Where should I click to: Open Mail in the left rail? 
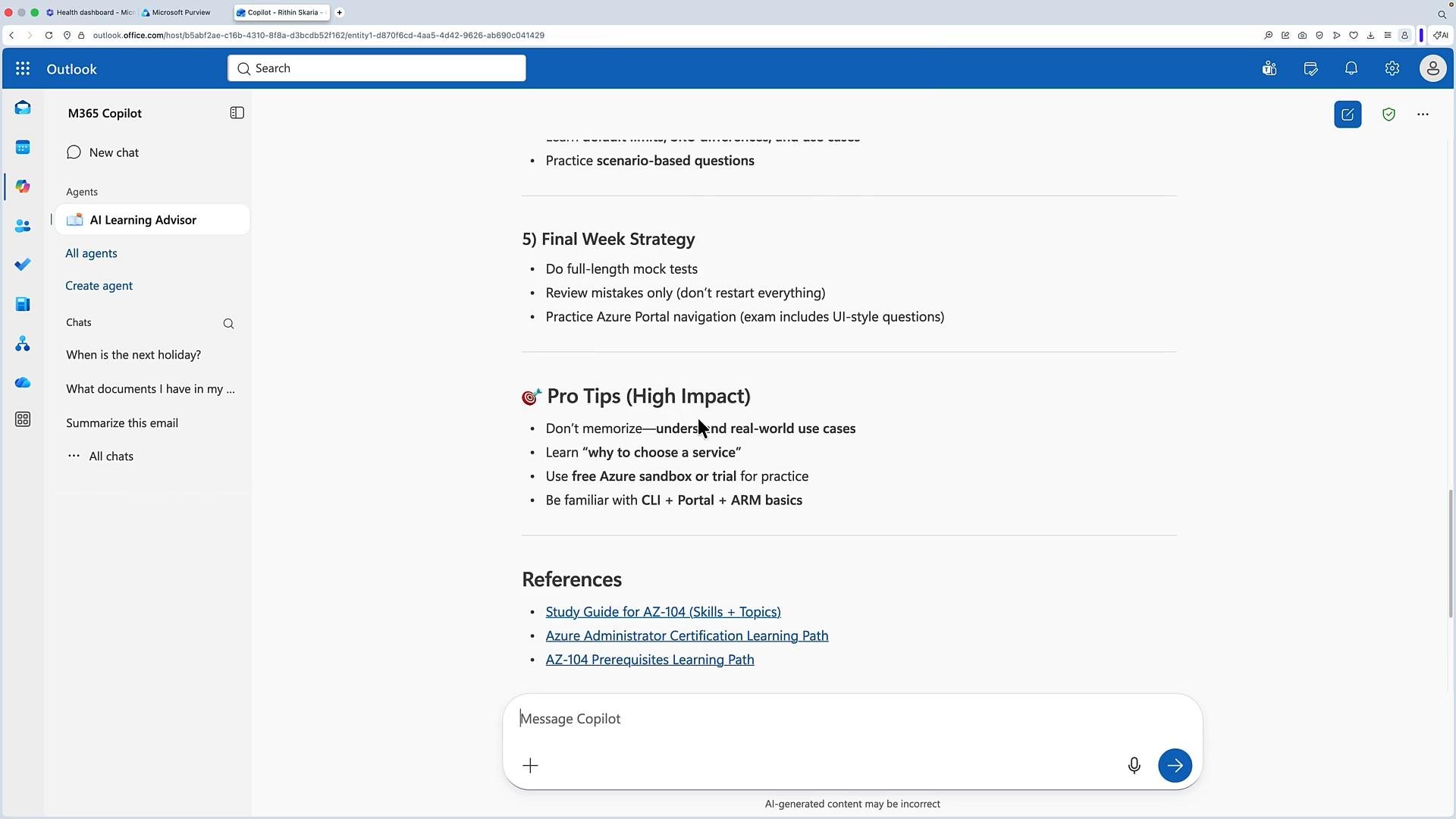click(23, 108)
